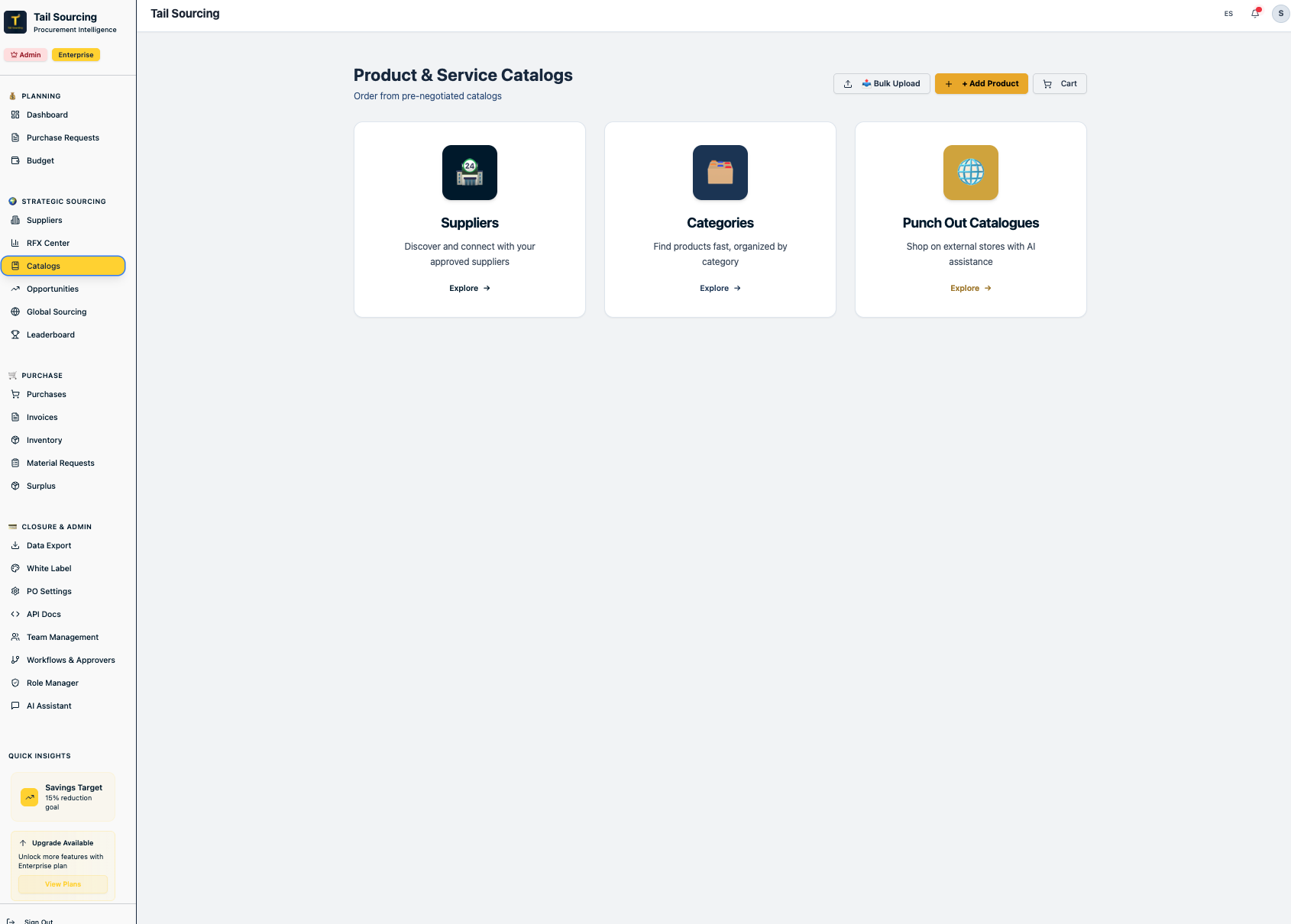The image size is (1291, 924).
Task: Click the White Label palette icon
Action: (15, 568)
